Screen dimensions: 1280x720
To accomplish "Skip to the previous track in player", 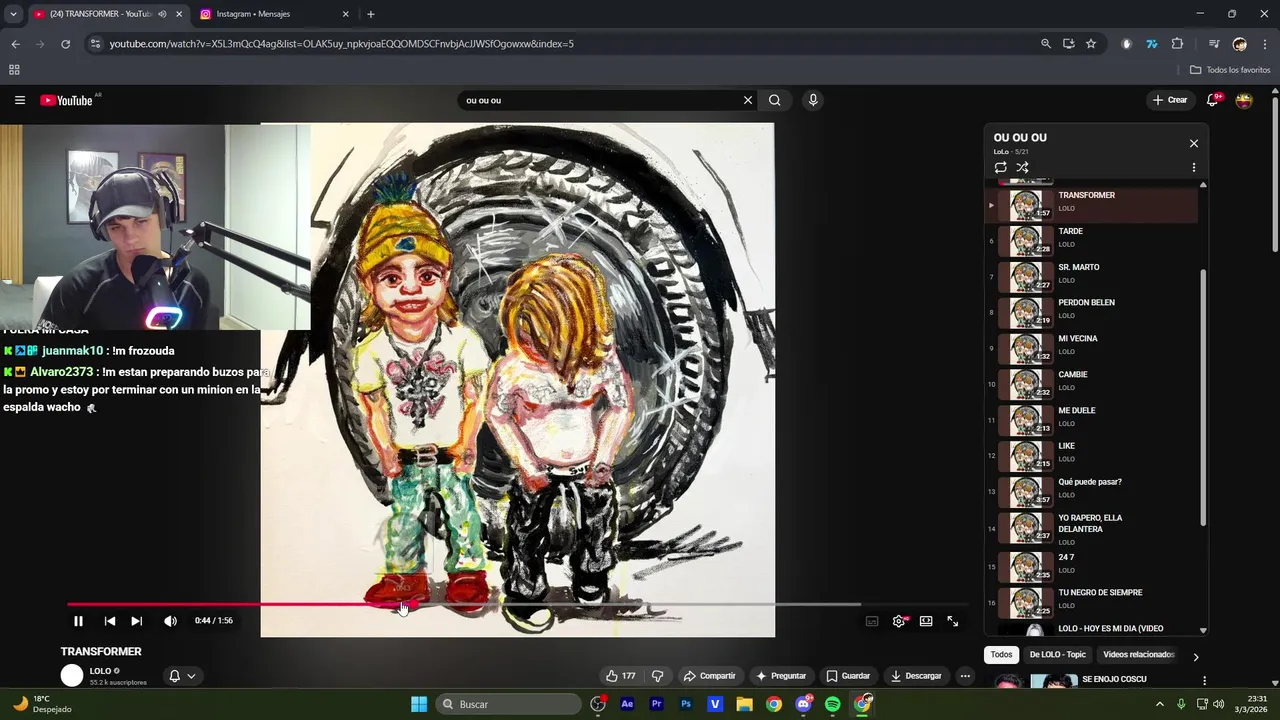I will [110, 621].
